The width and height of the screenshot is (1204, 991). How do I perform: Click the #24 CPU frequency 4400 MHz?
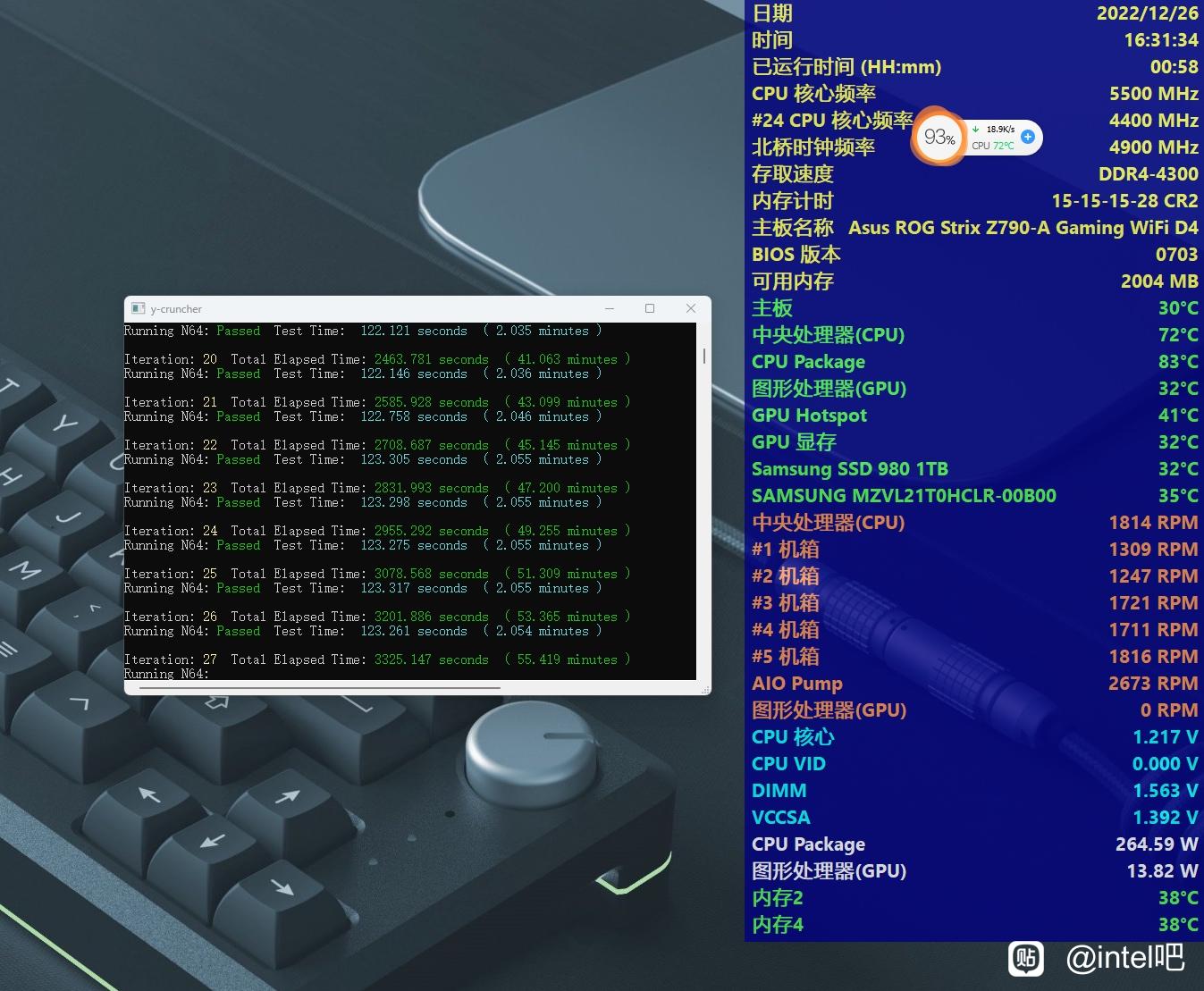(x=1154, y=121)
